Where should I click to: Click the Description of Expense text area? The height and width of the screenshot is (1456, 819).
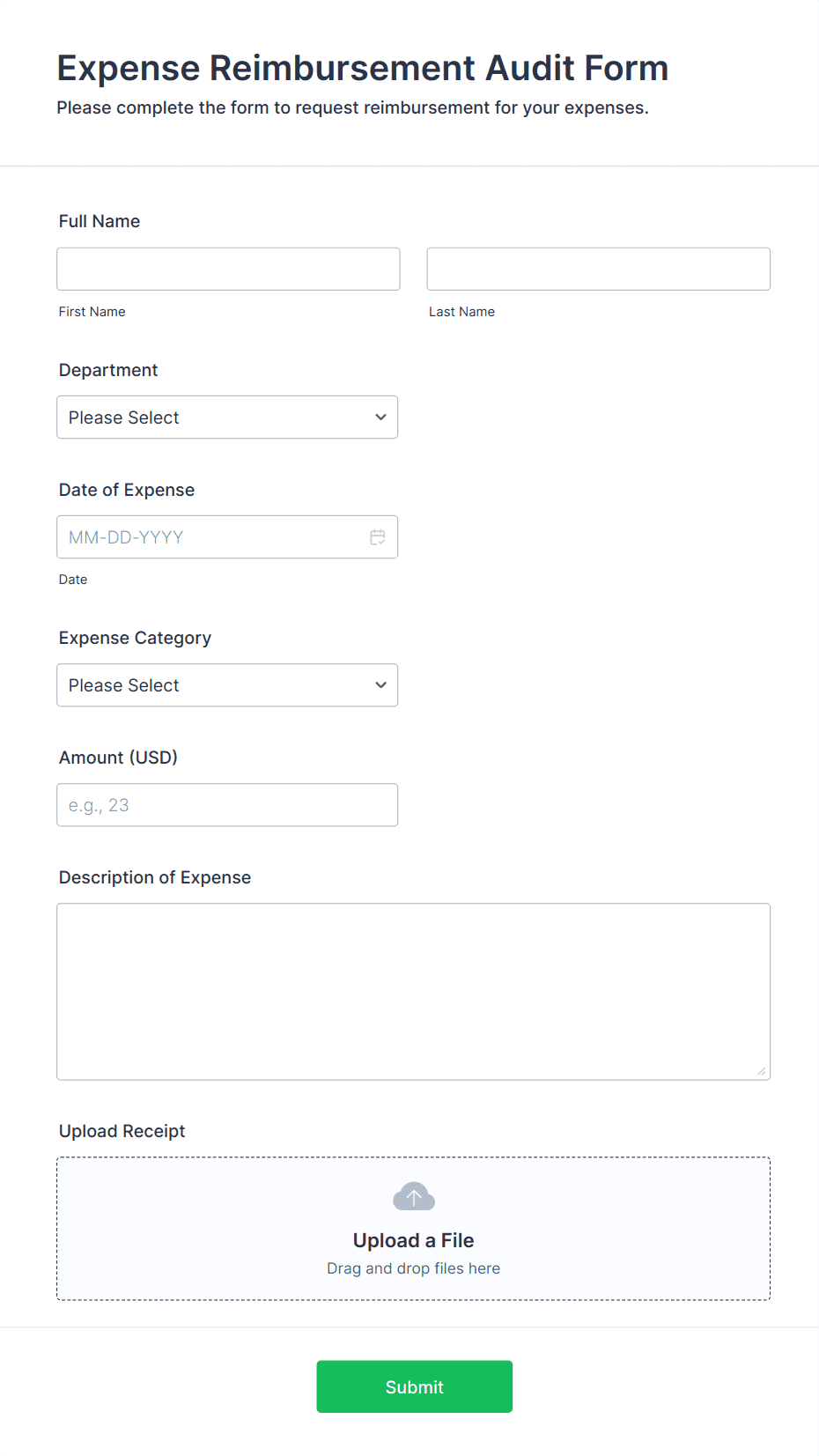point(413,991)
